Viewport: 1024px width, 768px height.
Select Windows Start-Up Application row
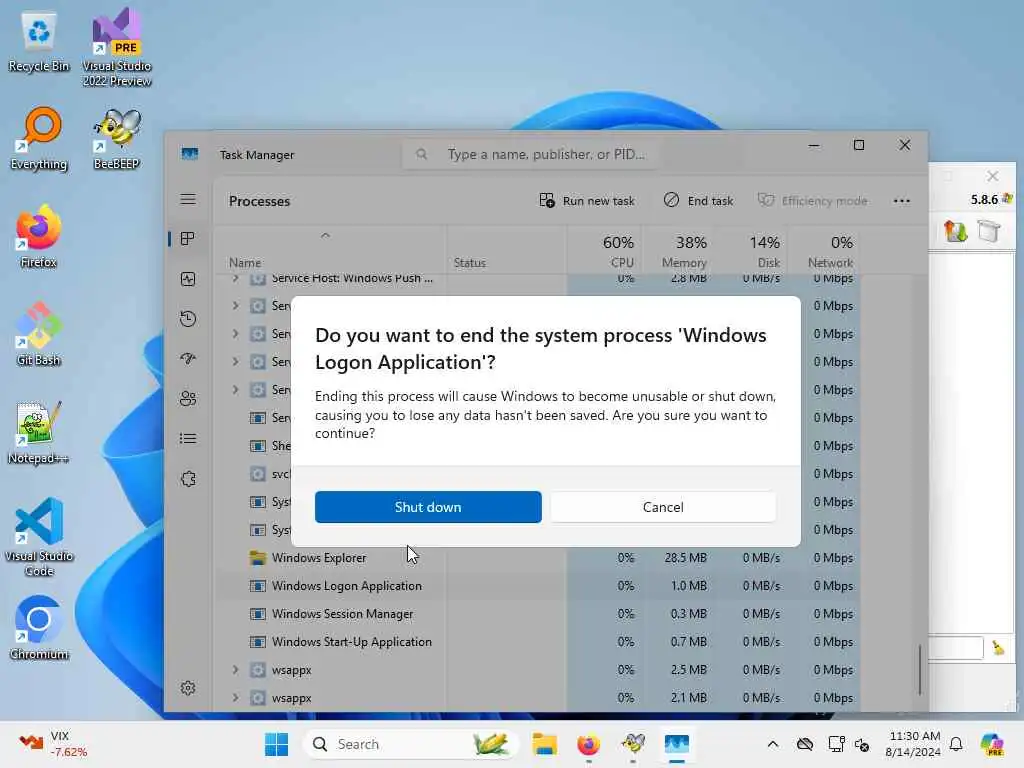(537, 642)
